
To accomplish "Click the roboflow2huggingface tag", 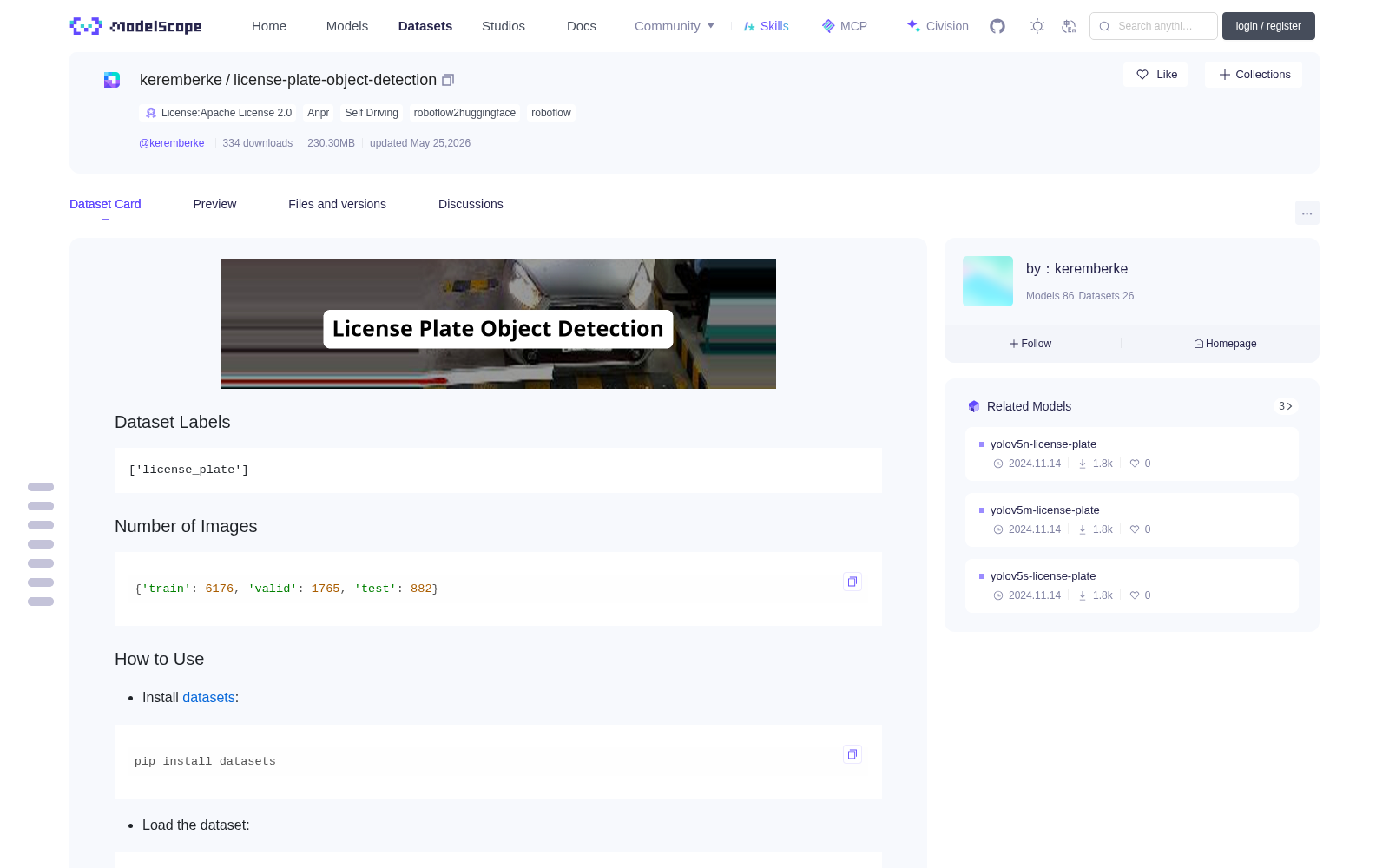I will (464, 113).
